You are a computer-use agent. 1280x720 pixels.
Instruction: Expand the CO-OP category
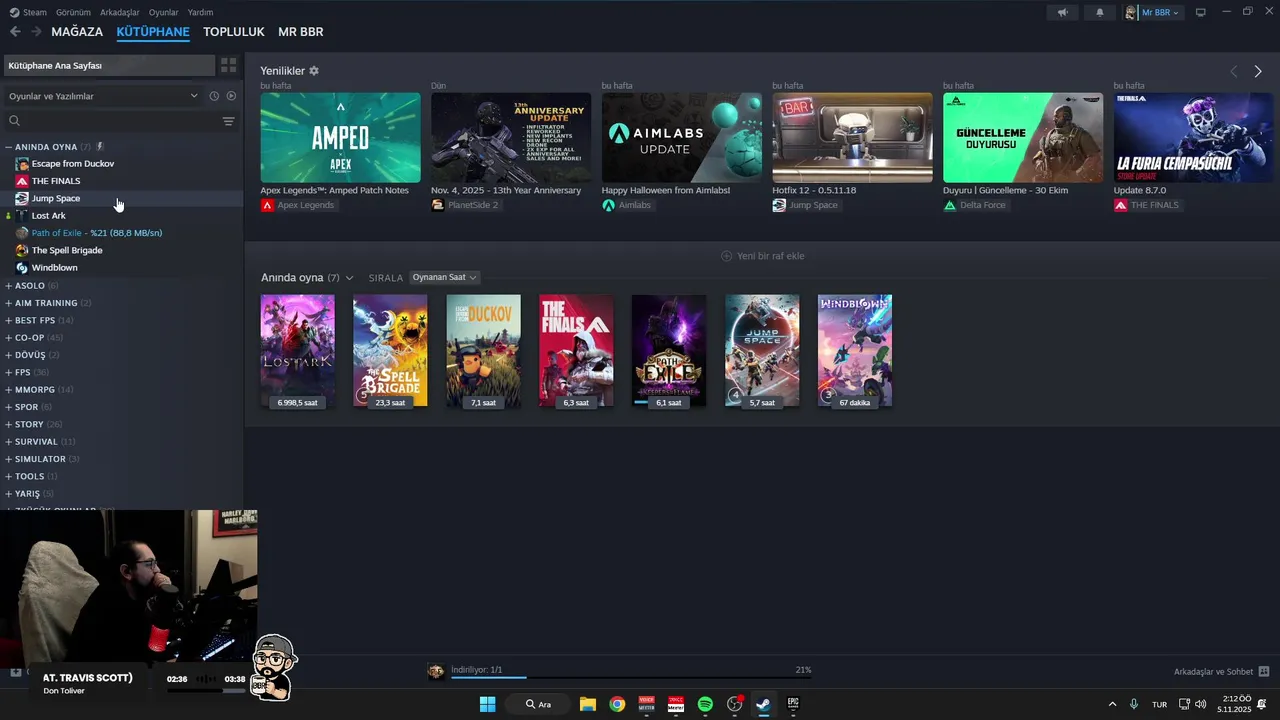8,338
